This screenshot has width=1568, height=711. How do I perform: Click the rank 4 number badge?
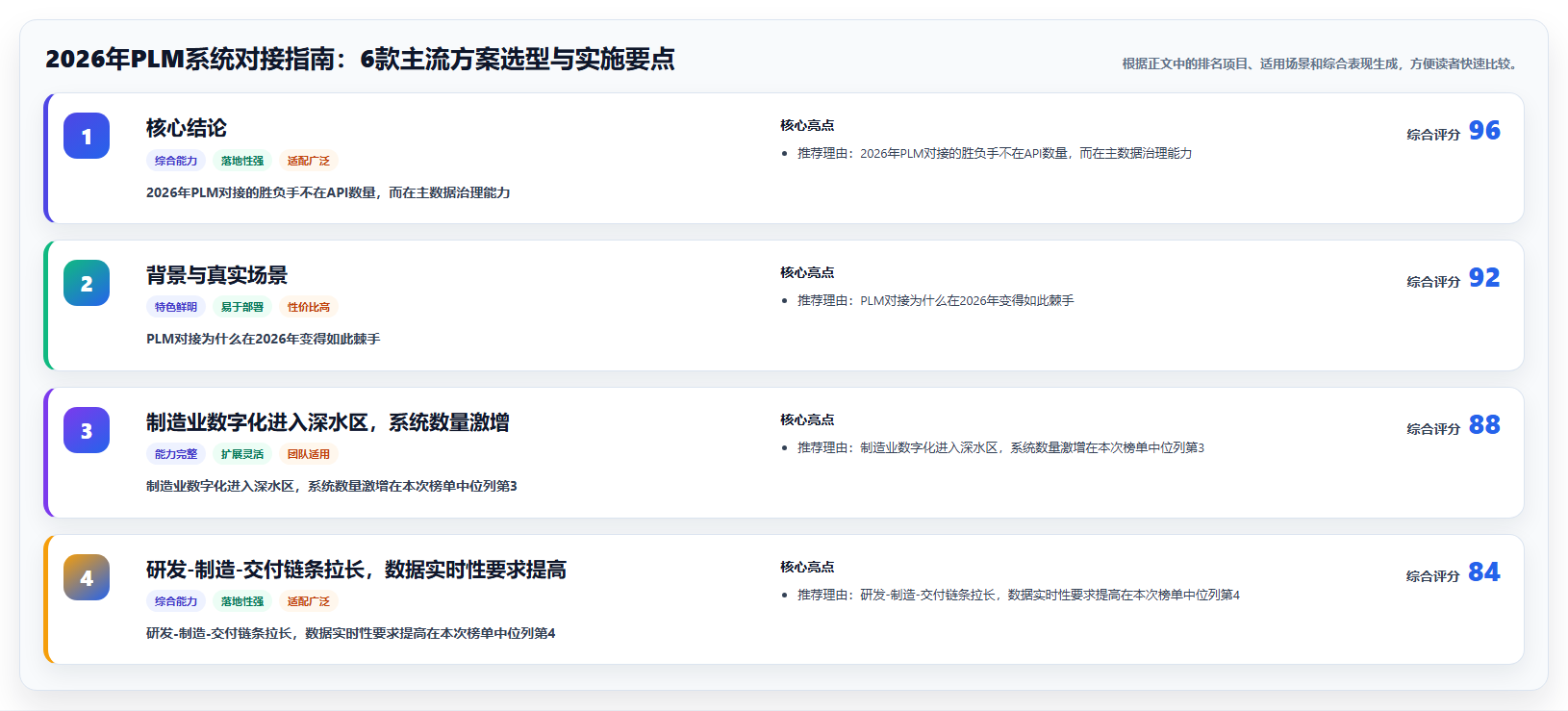click(87, 577)
